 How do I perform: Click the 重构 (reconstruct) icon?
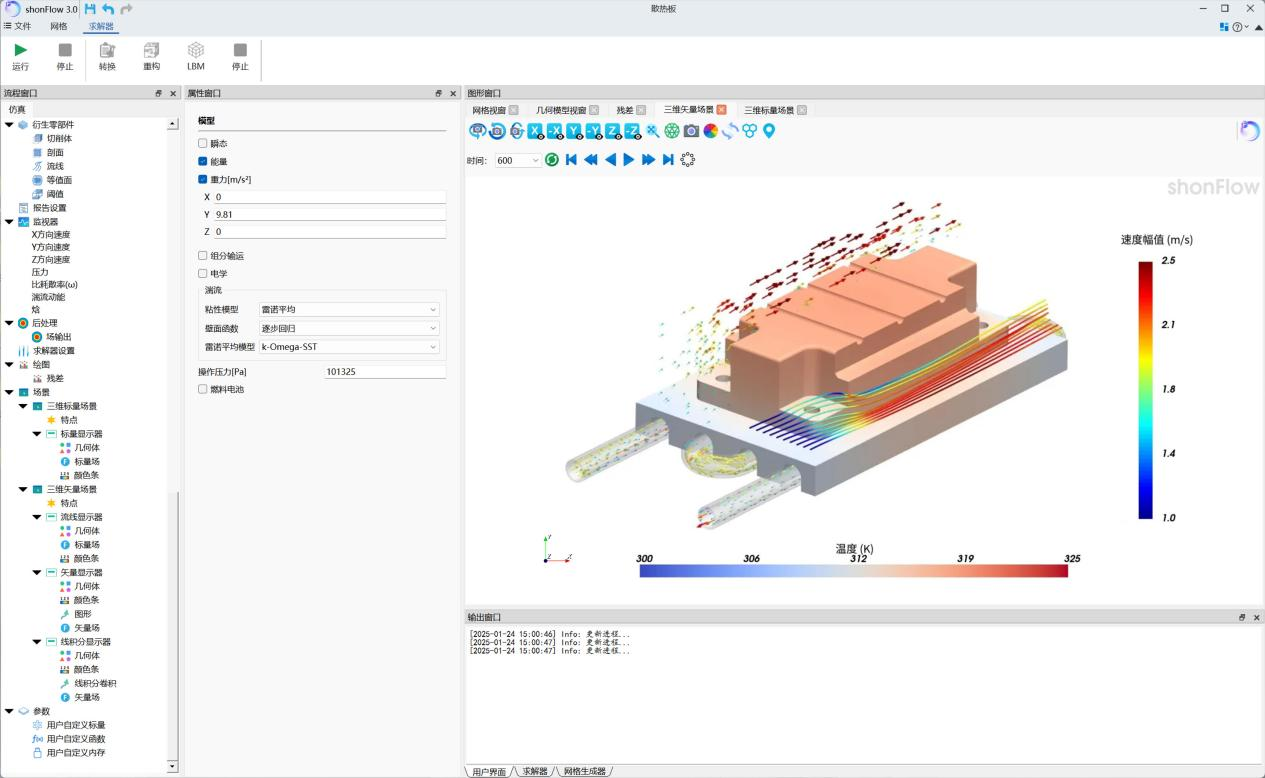pos(151,50)
